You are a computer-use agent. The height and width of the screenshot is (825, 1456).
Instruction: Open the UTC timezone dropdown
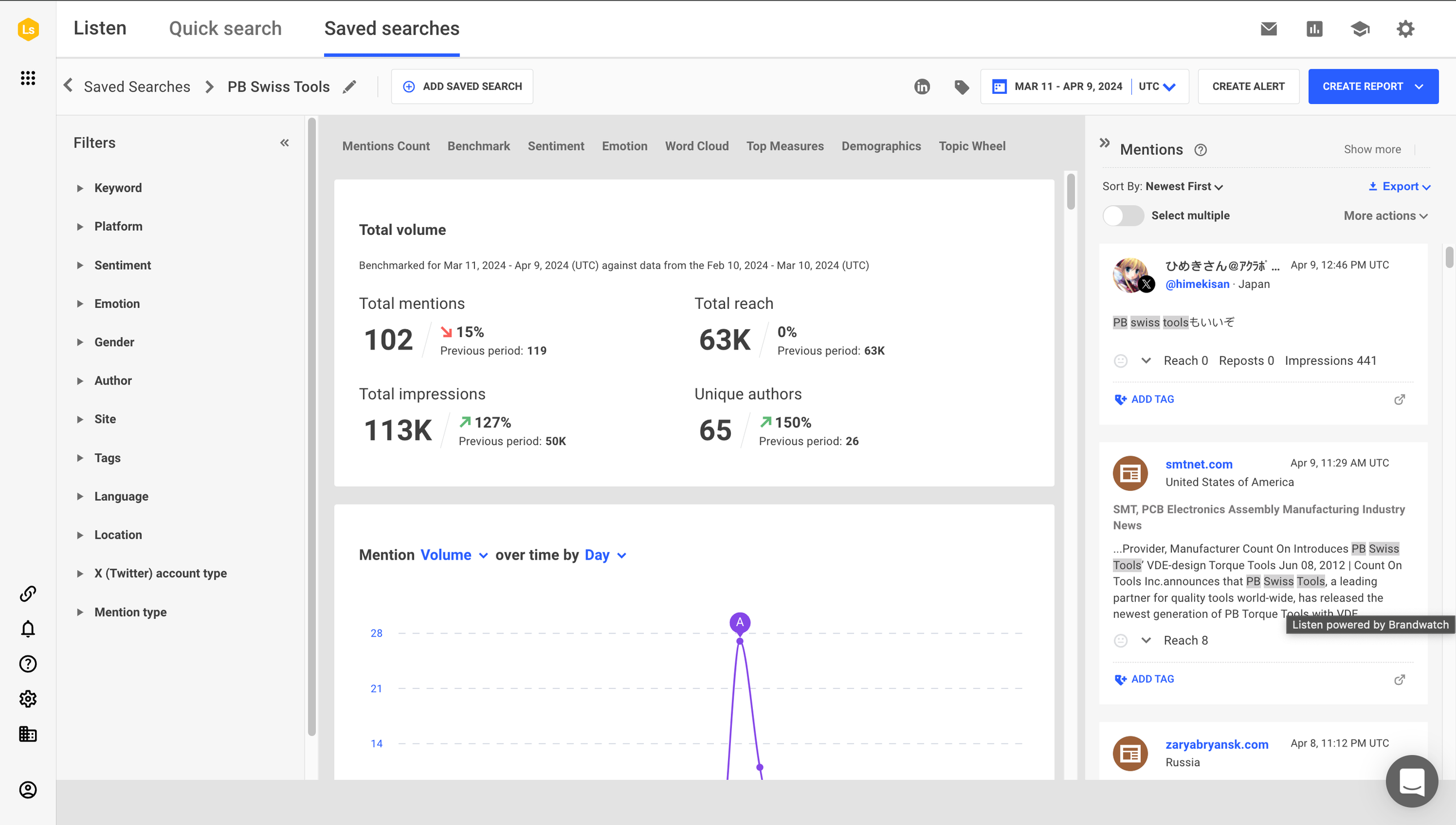(x=1157, y=87)
